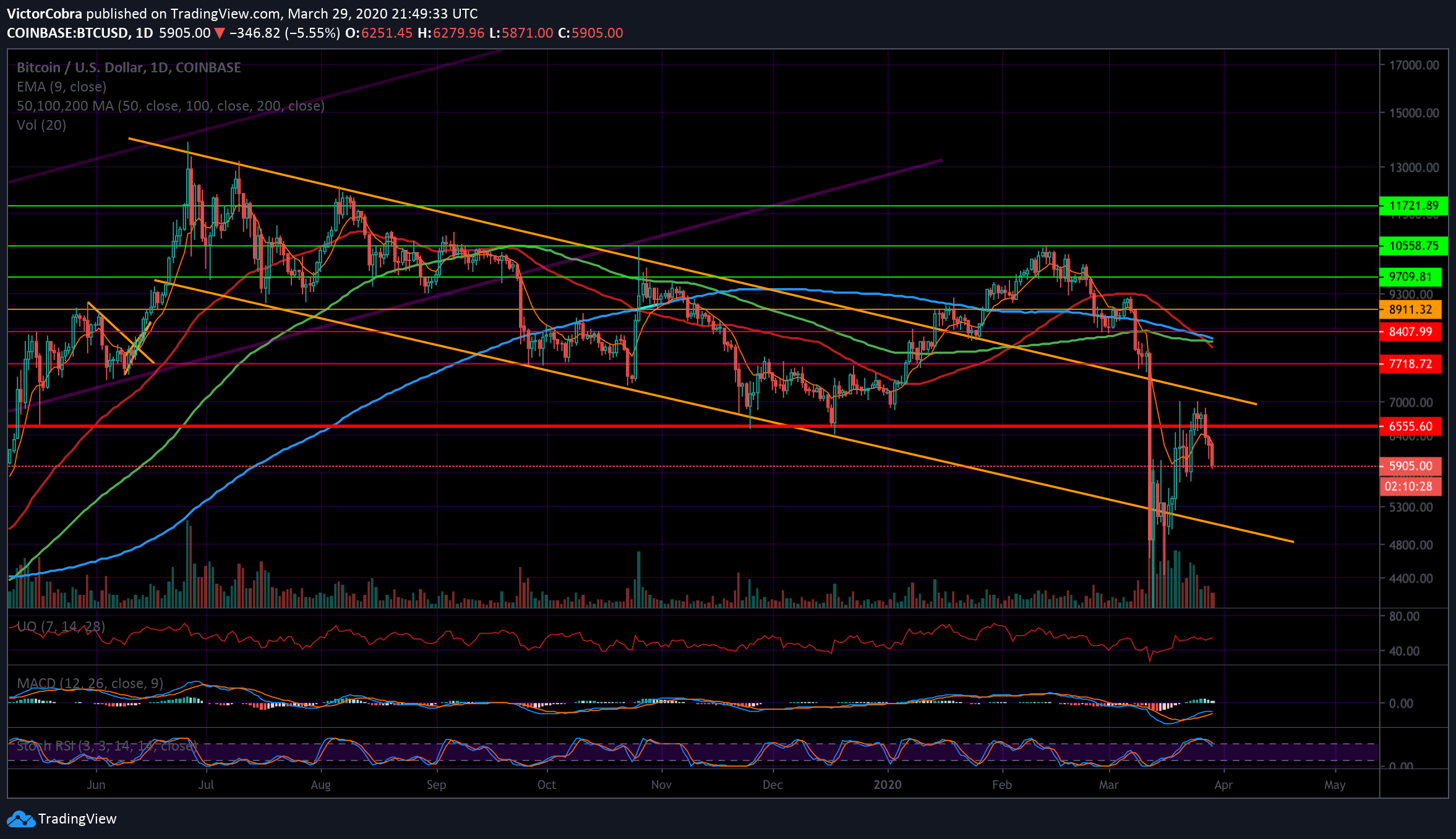1456x839 pixels.
Task: Click the Feb label on the time axis
Action: (1002, 785)
